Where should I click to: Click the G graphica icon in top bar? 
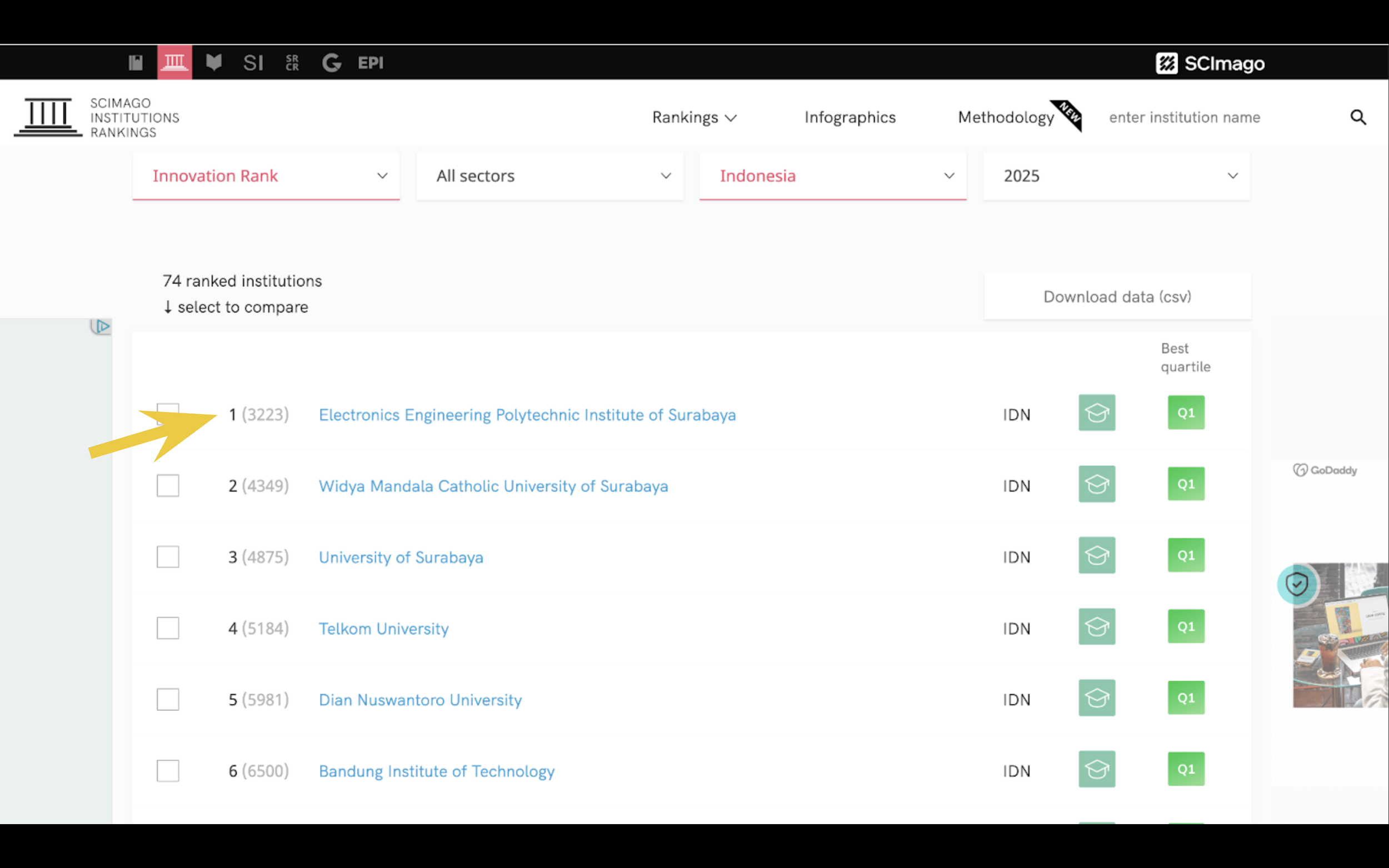pos(331,63)
